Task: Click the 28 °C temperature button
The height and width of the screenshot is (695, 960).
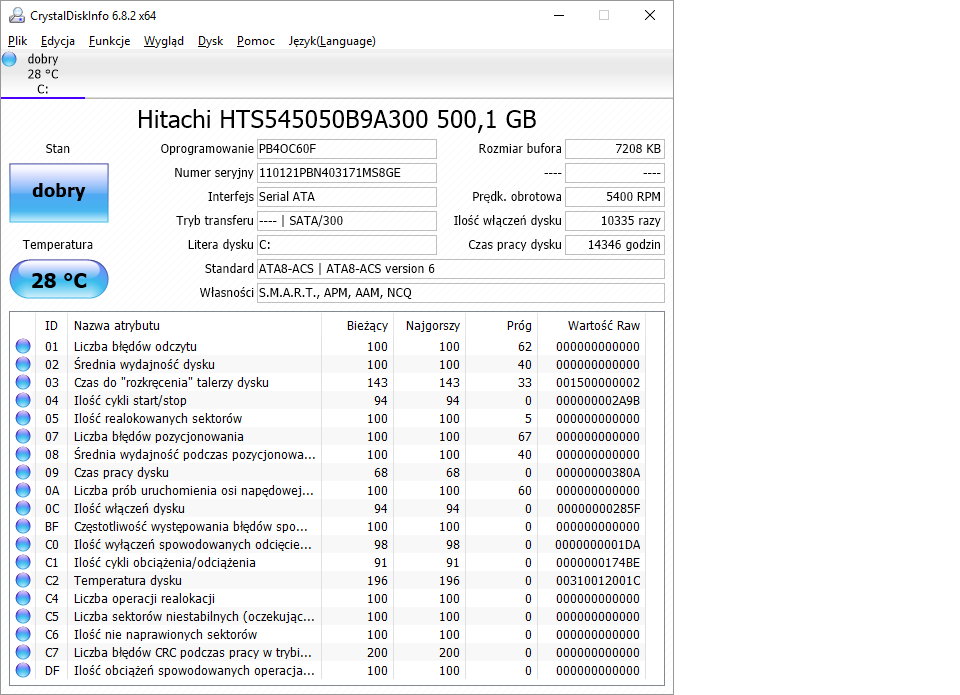Action: click(x=59, y=279)
